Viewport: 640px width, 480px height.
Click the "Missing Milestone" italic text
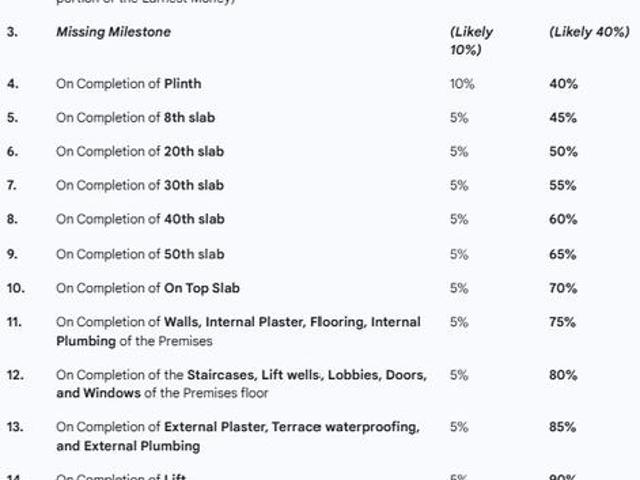(x=113, y=32)
